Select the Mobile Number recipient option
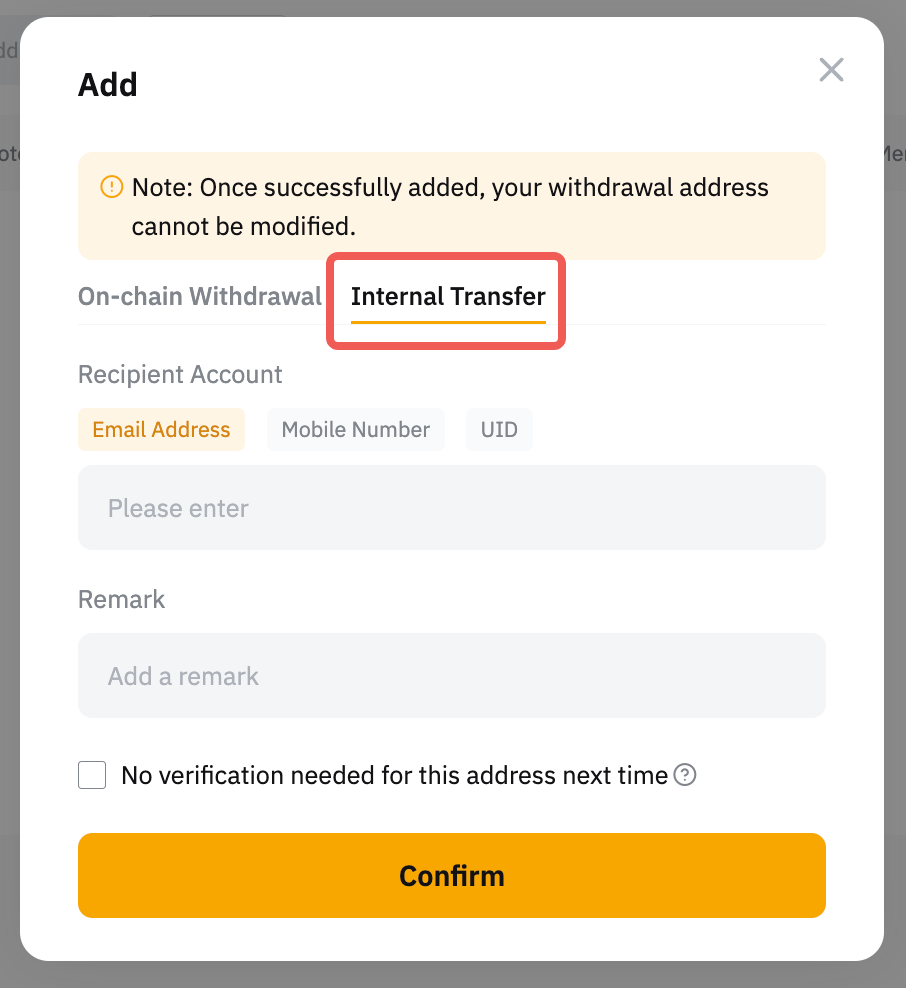 coord(355,430)
